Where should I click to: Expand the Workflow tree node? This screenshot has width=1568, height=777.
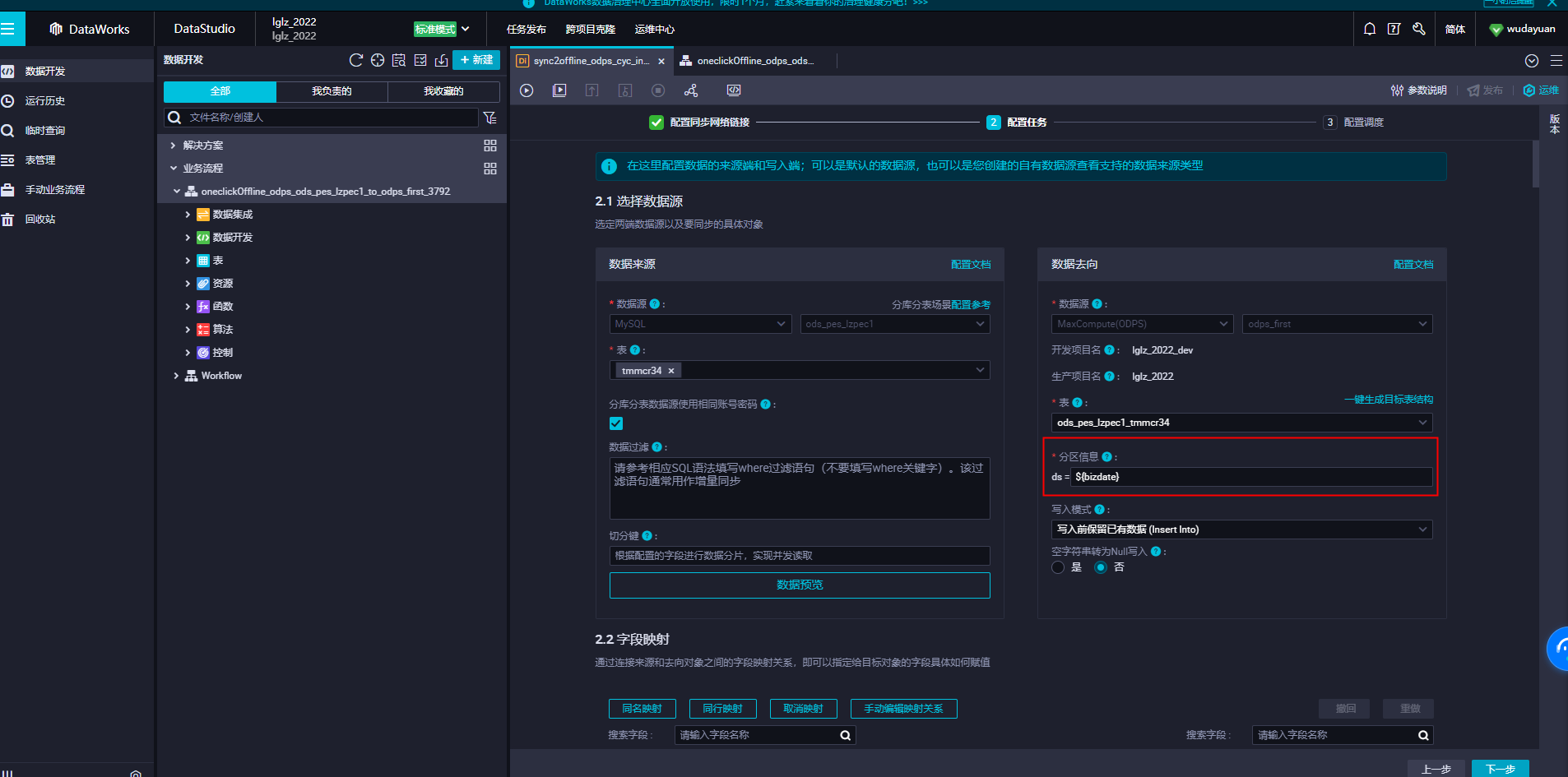click(x=176, y=376)
